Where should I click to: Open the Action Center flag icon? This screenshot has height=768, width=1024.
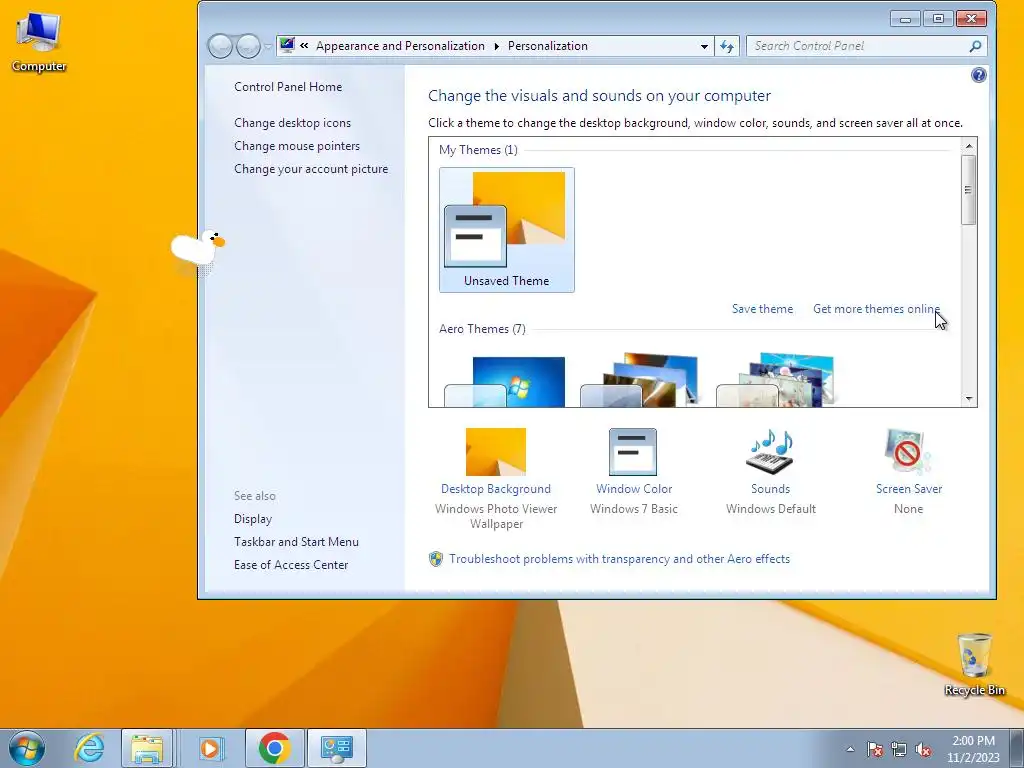point(874,749)
